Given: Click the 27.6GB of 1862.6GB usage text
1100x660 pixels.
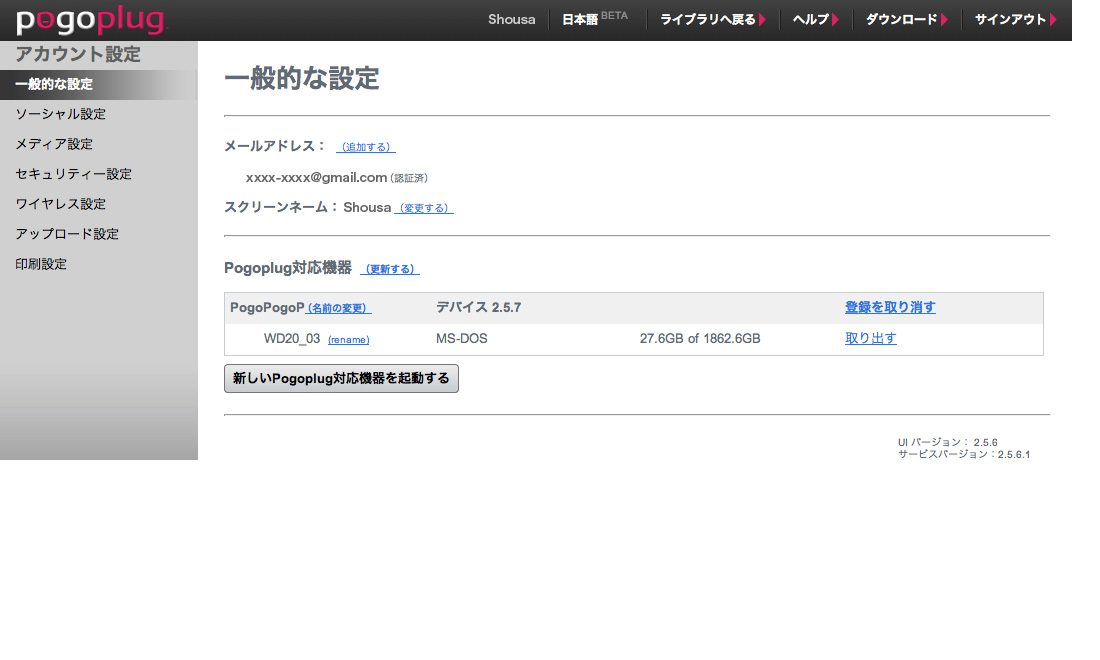Looking at the screenshot, I should [x=699, y=339].
